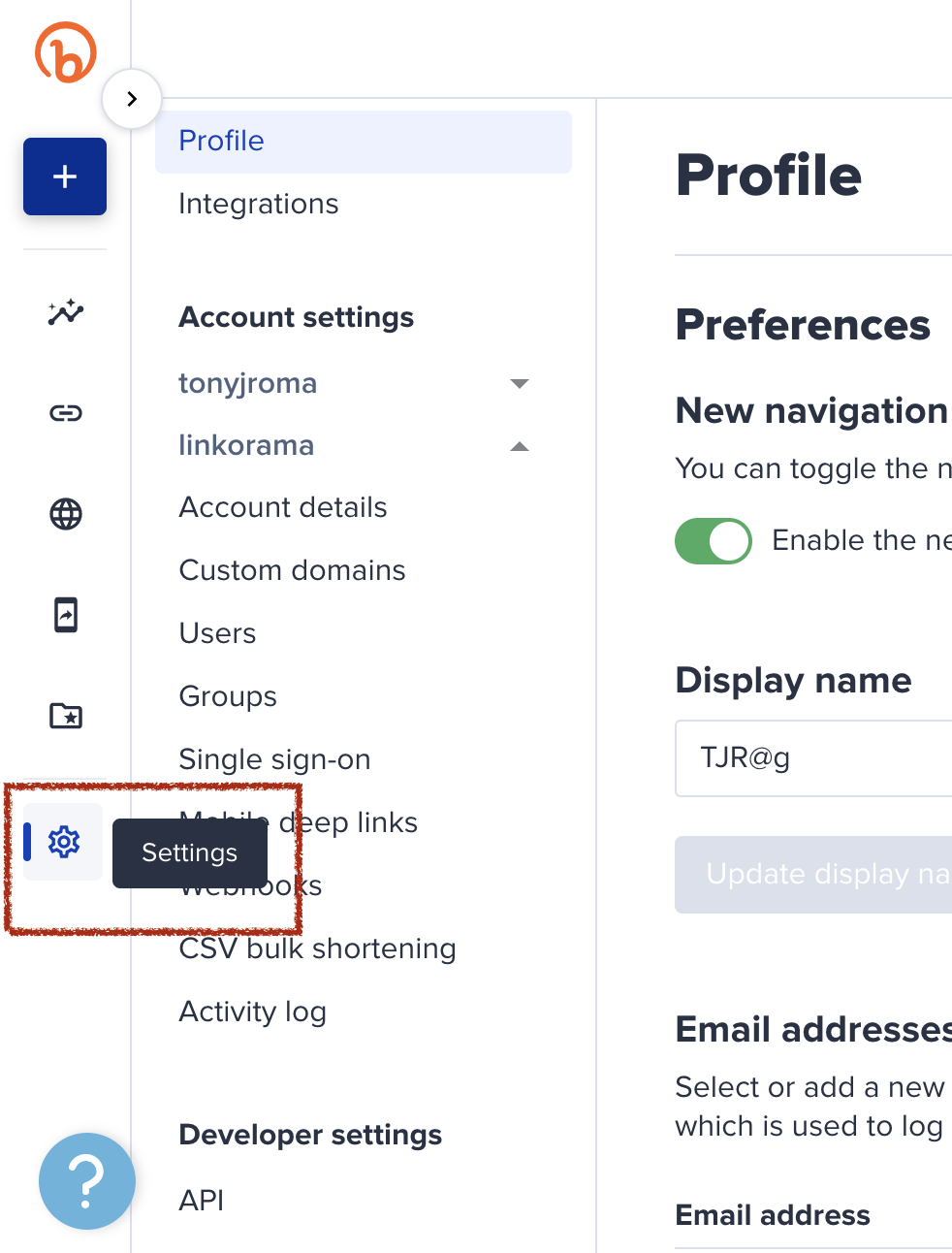Open the analytics sparkle chart icon

[x=66, y=312]
